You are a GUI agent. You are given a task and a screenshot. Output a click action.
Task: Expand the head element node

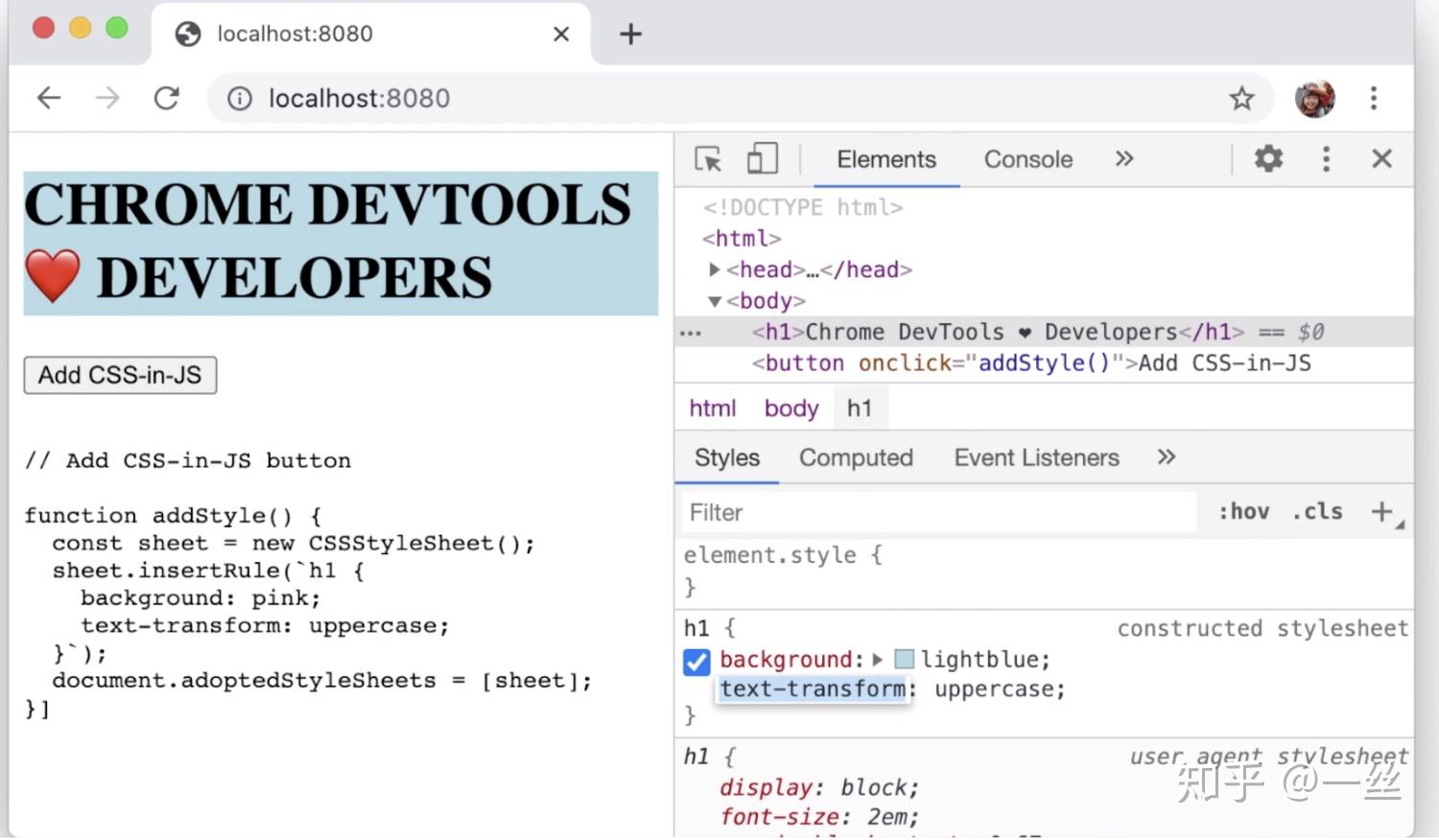tap(714, 270)
